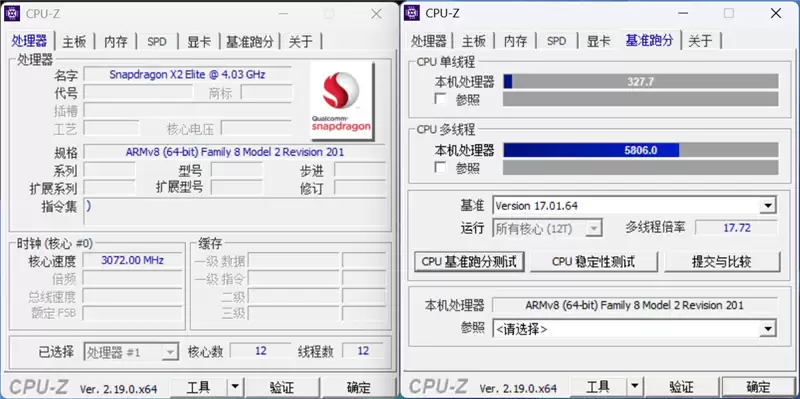
Task: Click Ver. 2.19.0.x64 text in right window
Action: 518,389
